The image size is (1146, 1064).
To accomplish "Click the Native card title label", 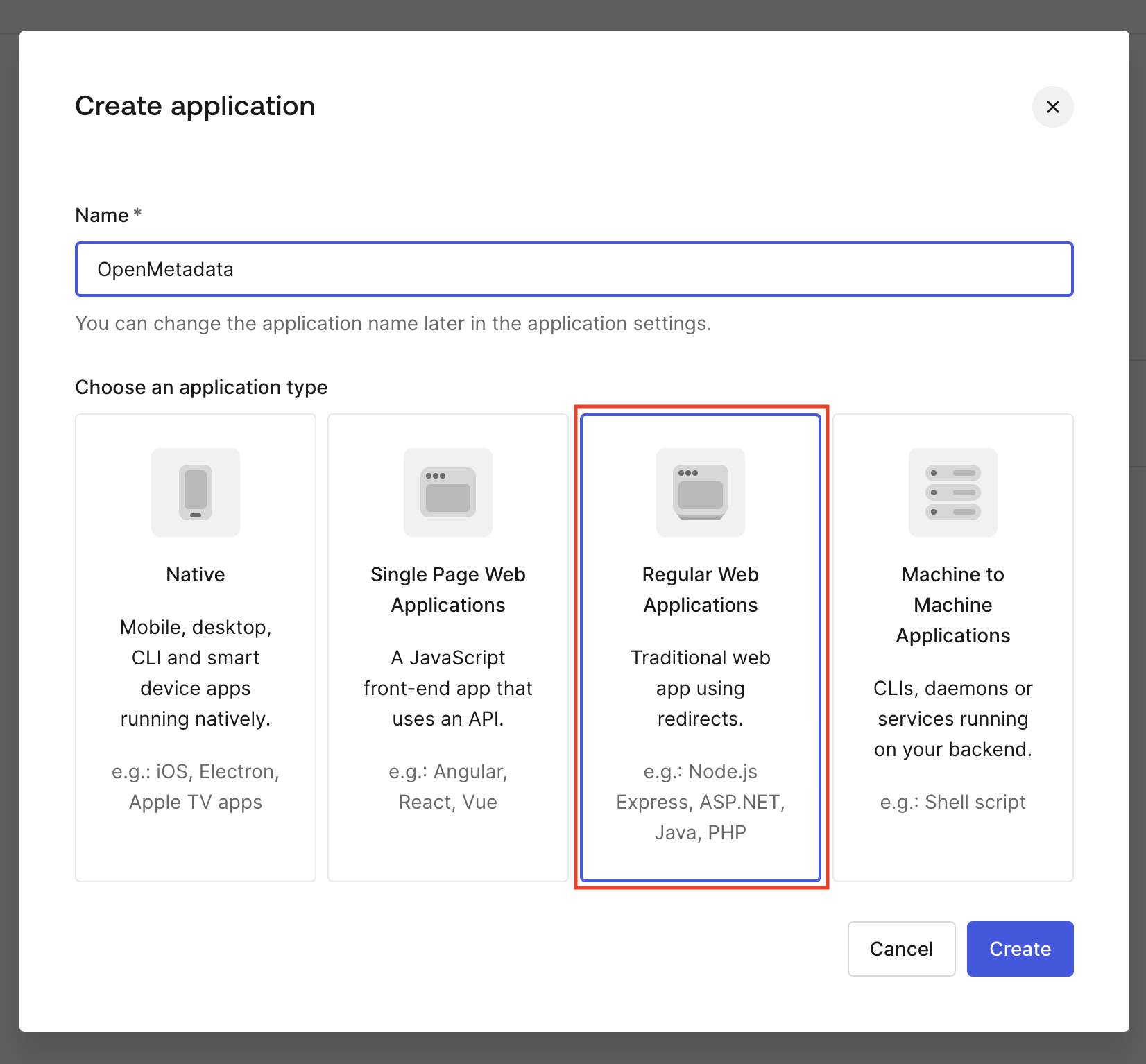I will coord(195,574).
